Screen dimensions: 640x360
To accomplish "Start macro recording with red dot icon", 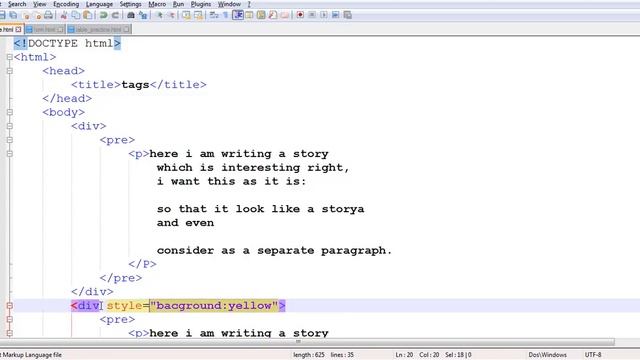I will [300, 15].
